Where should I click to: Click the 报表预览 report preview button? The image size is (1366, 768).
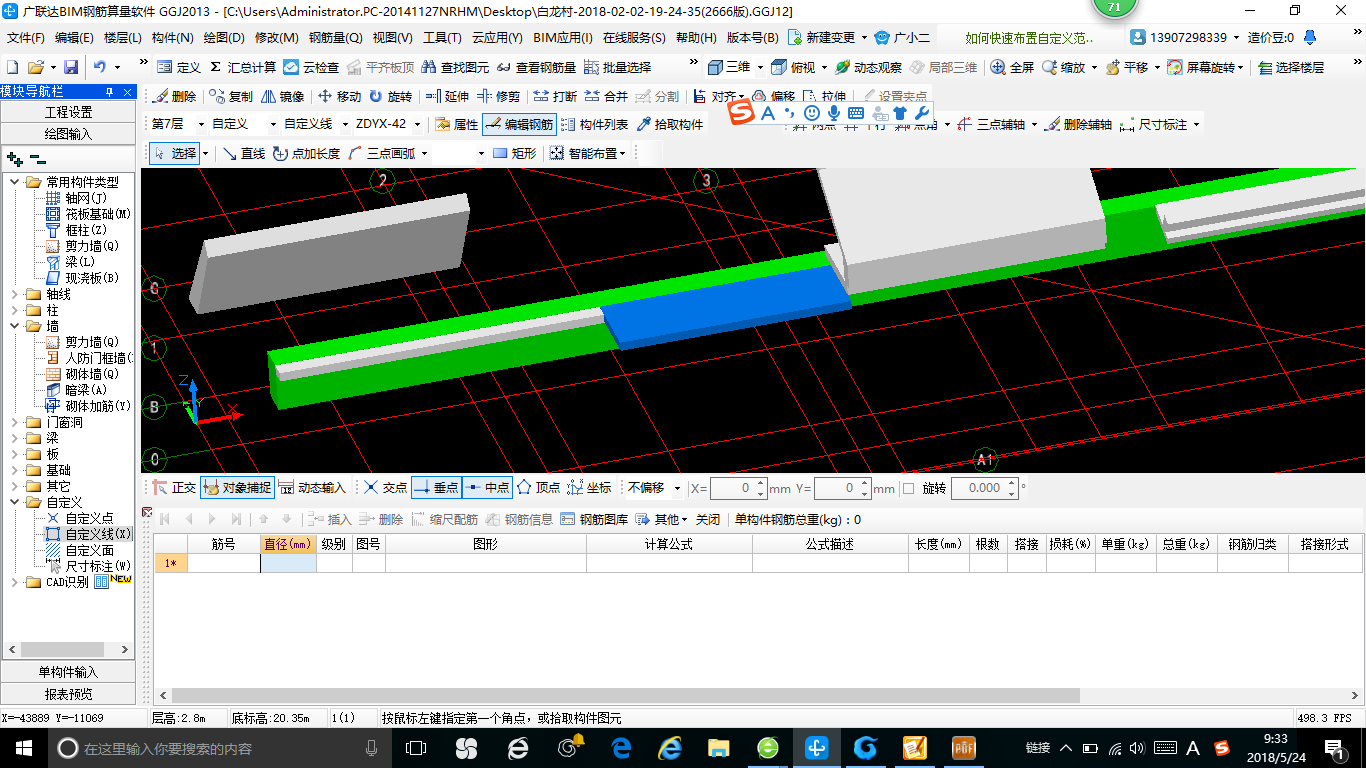coord(68,694)
